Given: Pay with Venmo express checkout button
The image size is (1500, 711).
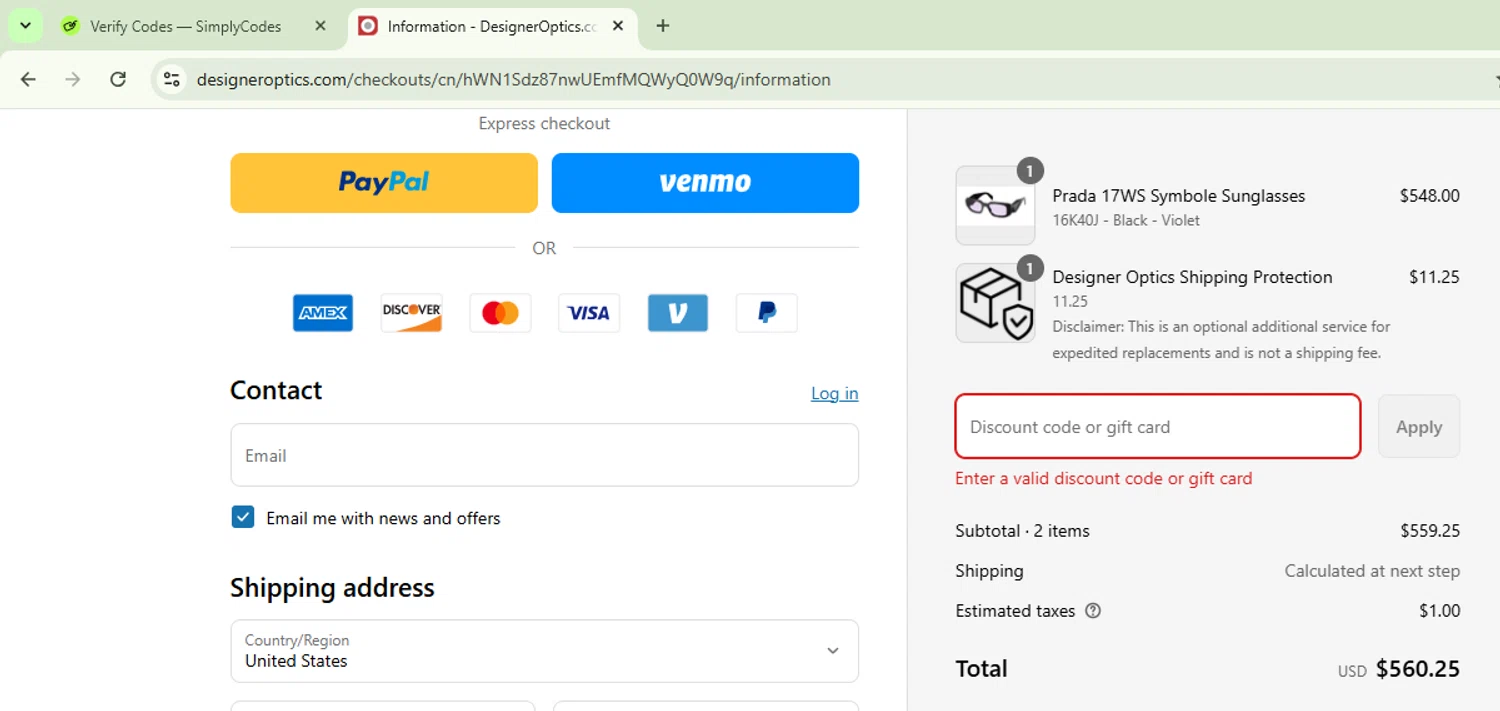Looking at the screenshot, I should pyautogui.click(x=705, y=183).
